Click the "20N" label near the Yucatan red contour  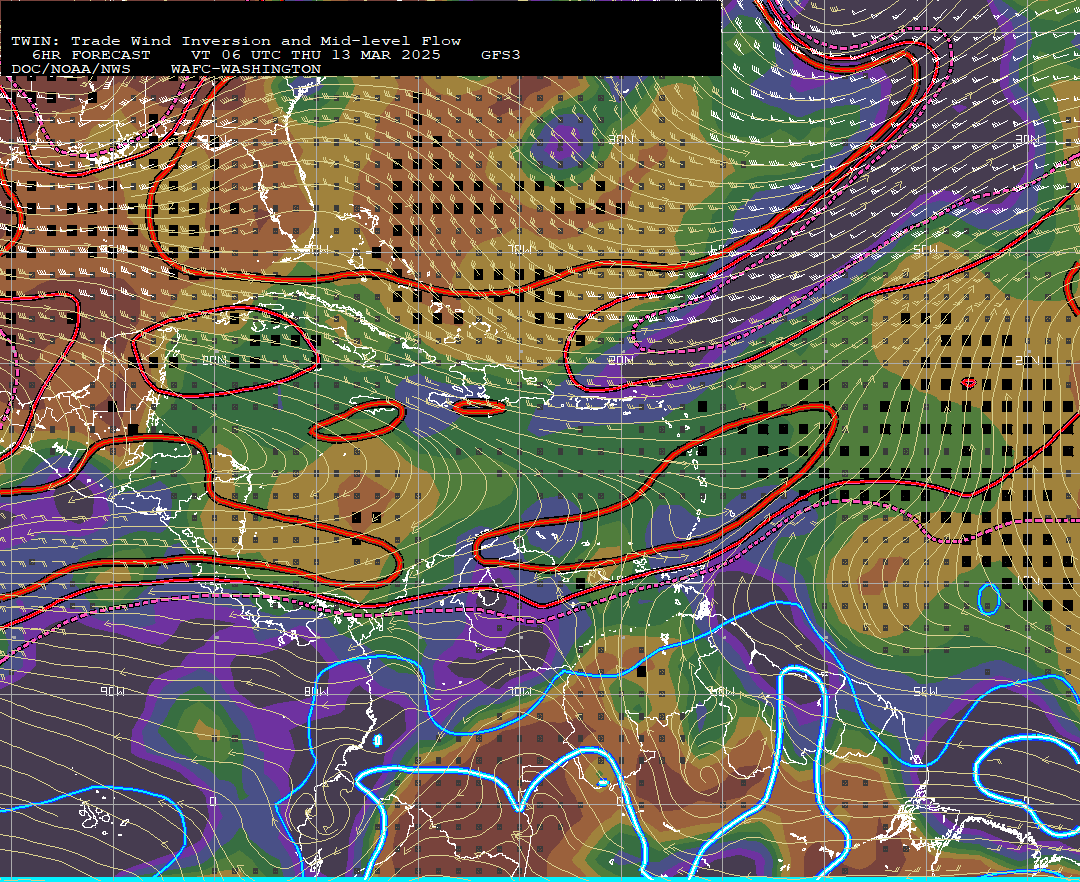(x=215, y=361)
